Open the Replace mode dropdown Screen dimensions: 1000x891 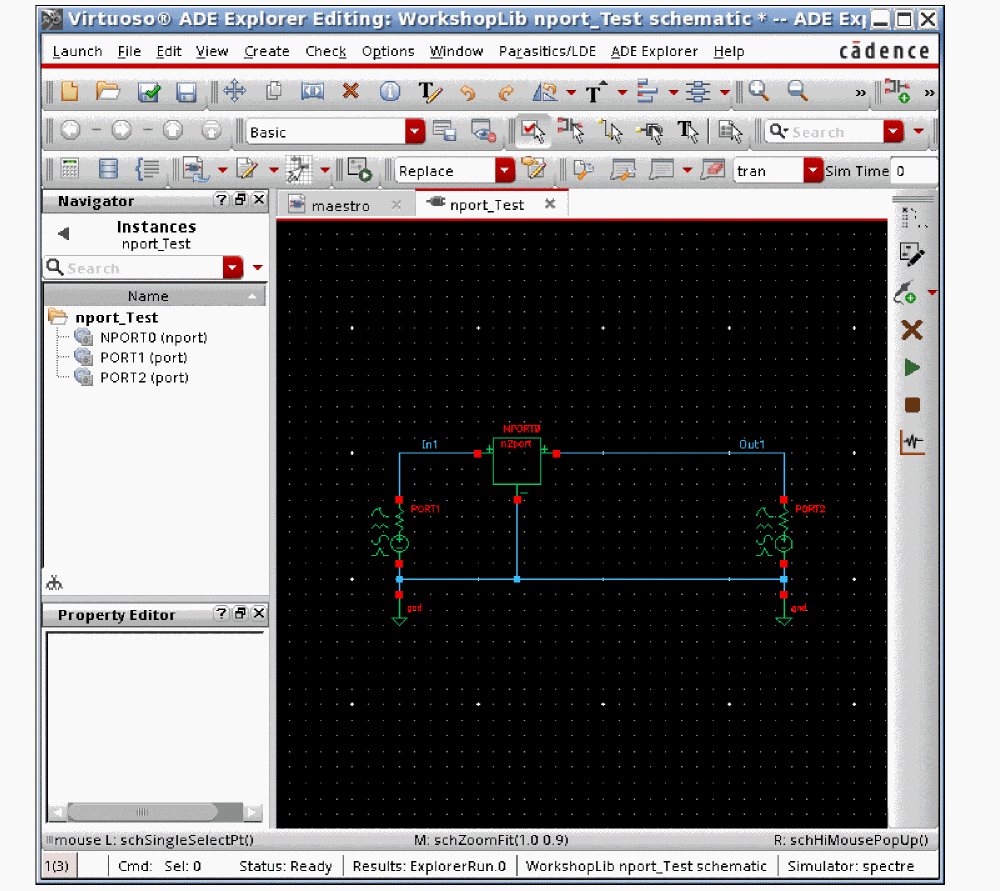tap(505, 171)
